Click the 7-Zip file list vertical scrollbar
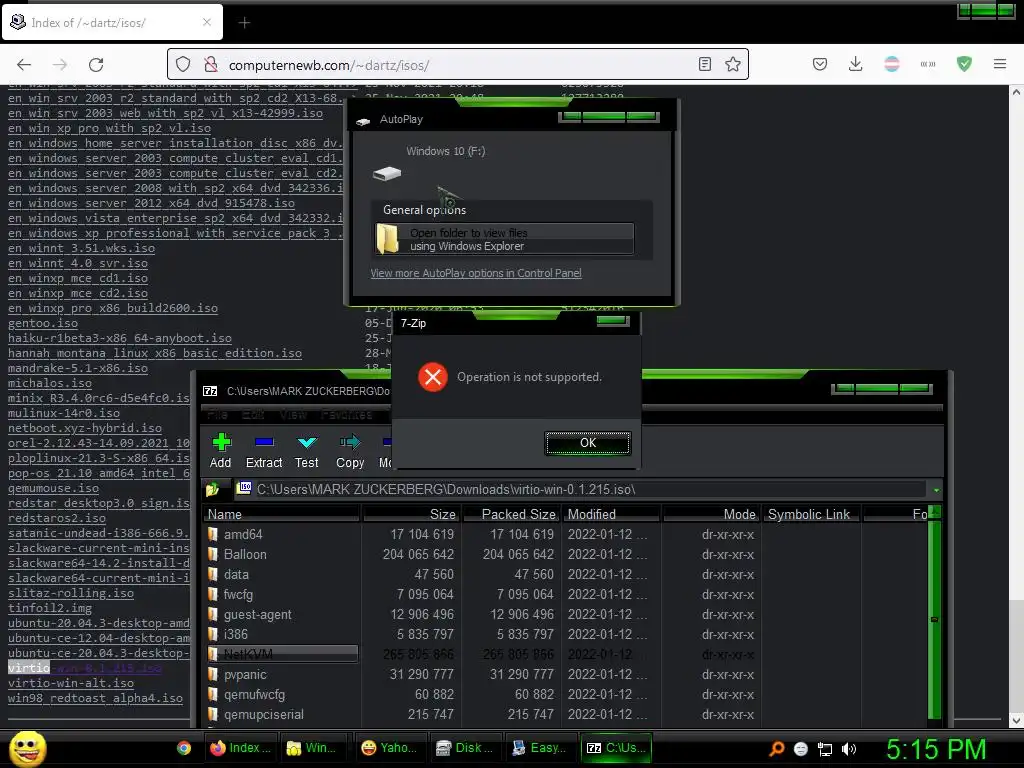Image resolution: width=1024 pixels, height=768 pixels. [935, 619]
